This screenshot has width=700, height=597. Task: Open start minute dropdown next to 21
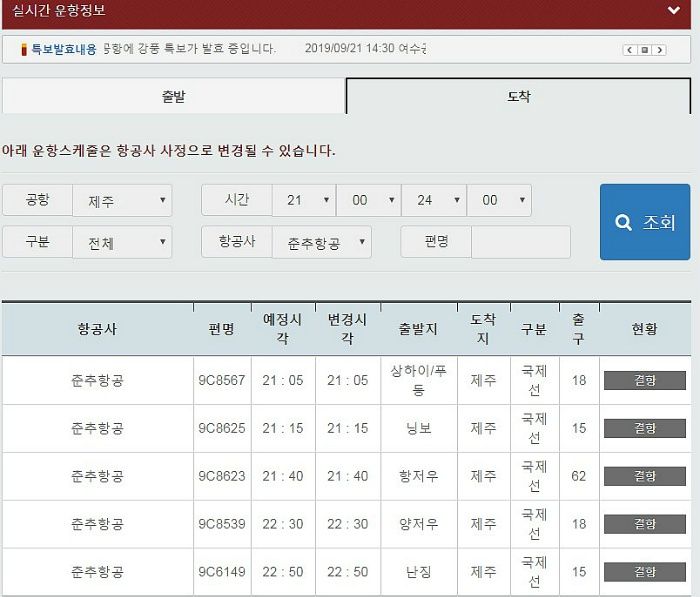pyautogui.click(x=369, y=200)
